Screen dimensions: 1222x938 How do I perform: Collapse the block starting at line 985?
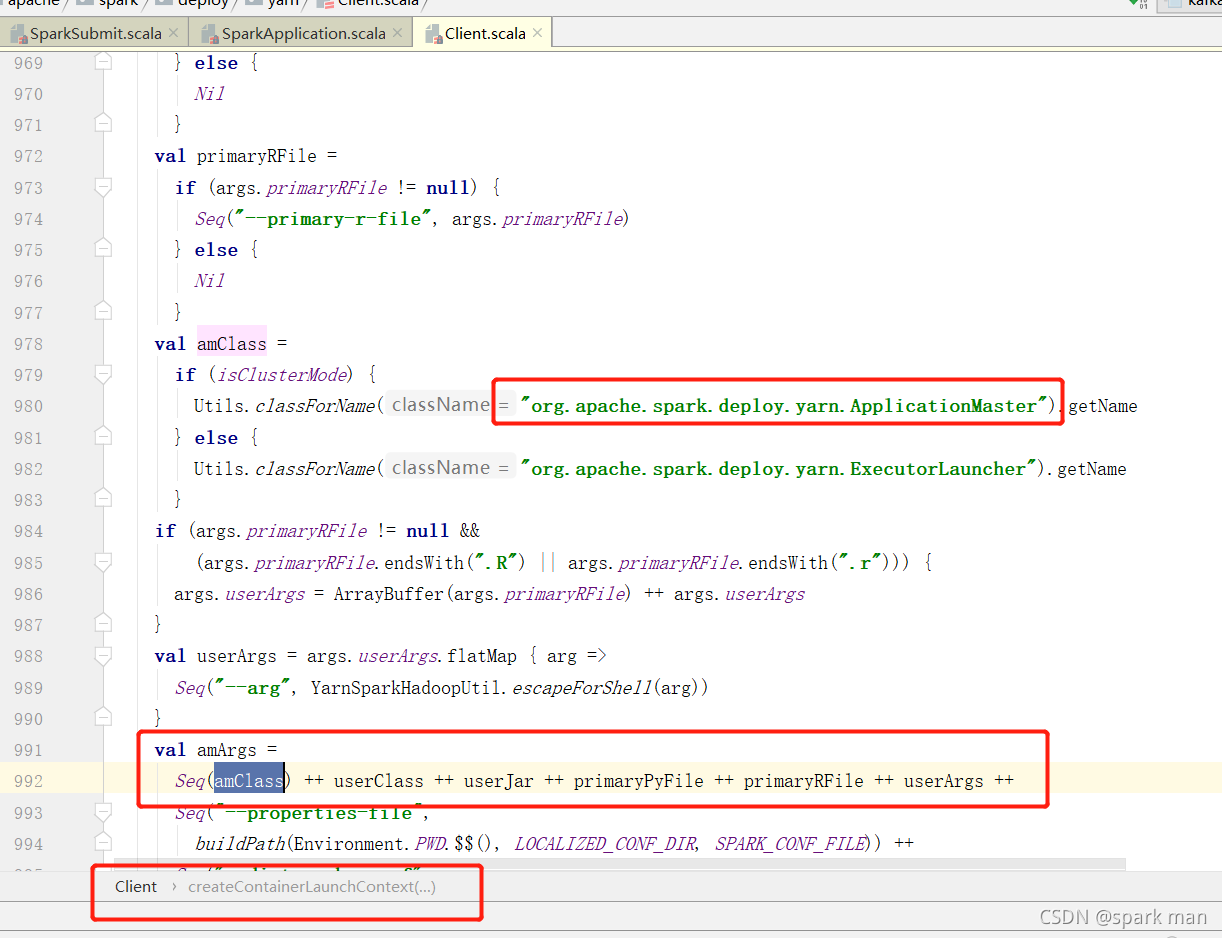[x=103, y=562]
